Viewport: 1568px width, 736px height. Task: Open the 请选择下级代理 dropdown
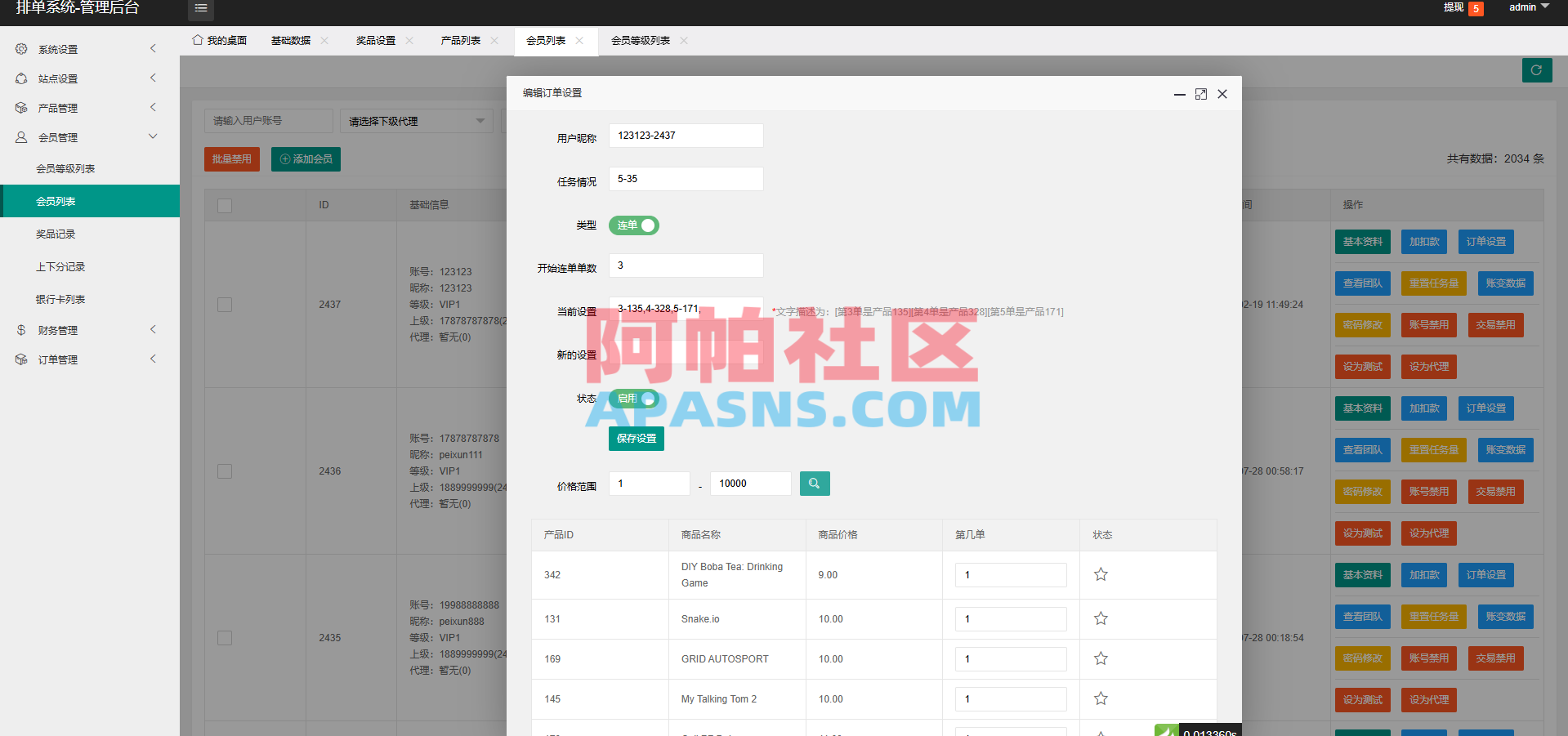416,121
